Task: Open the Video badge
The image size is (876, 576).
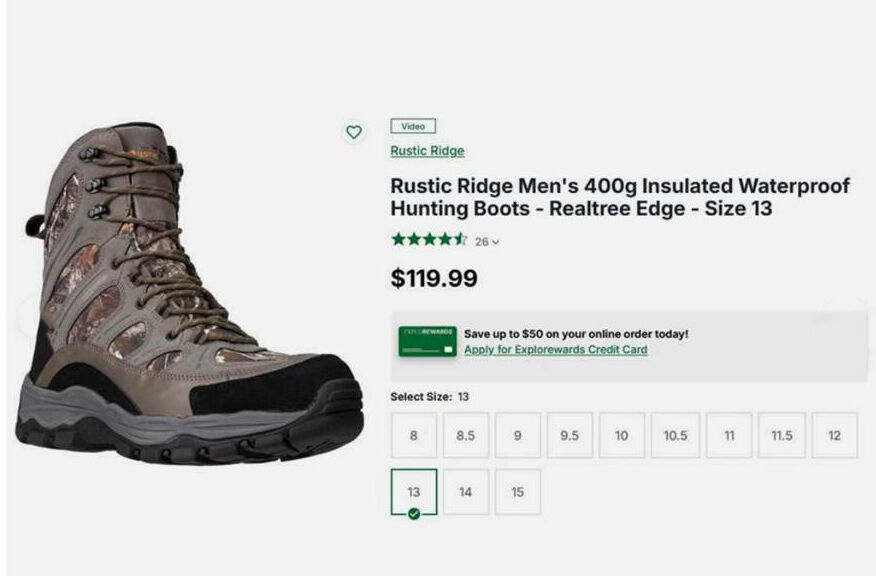Action: [x=413, y=127]
